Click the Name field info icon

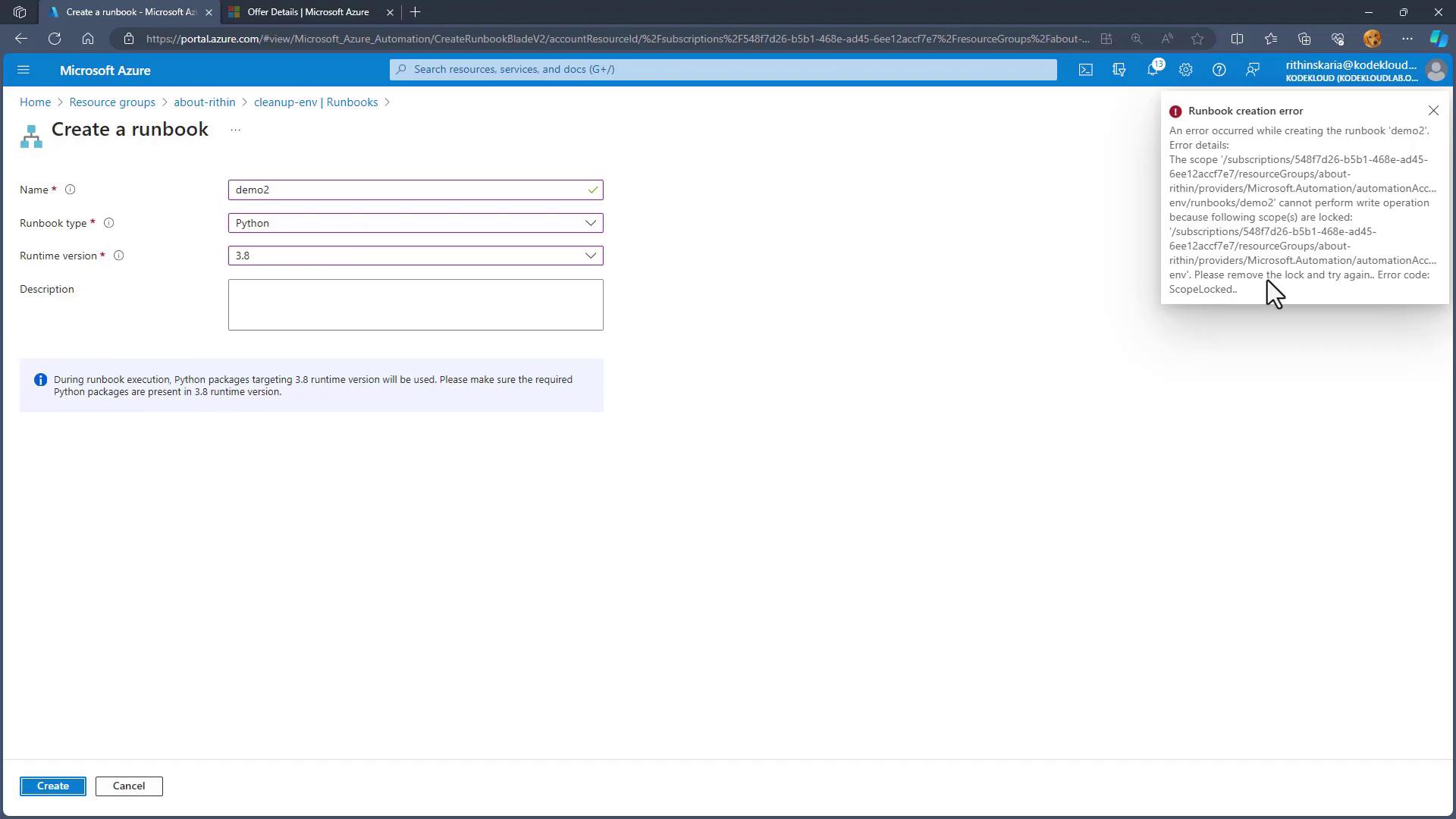point(70,190)
